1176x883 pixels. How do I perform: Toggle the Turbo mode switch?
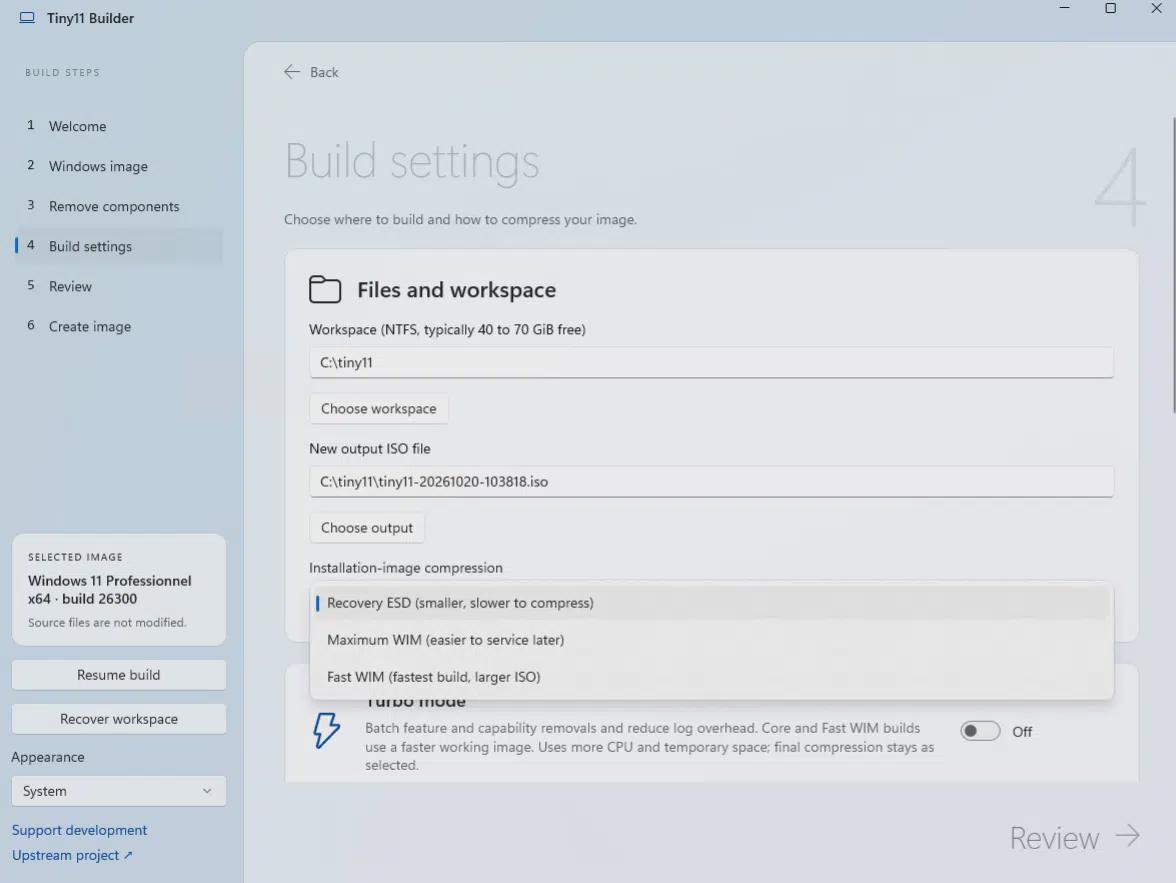pos(980,731)
